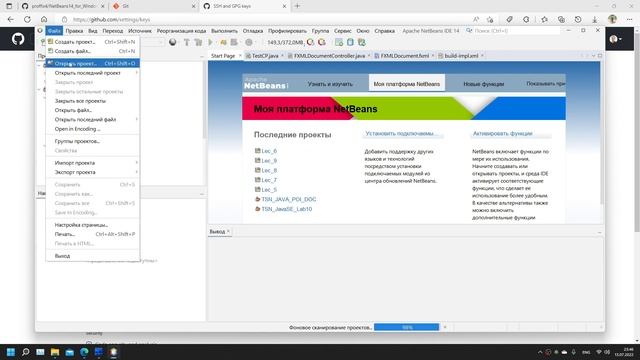Go back in the browser
This screenshot has width=640, height=360.
point(11,19)
